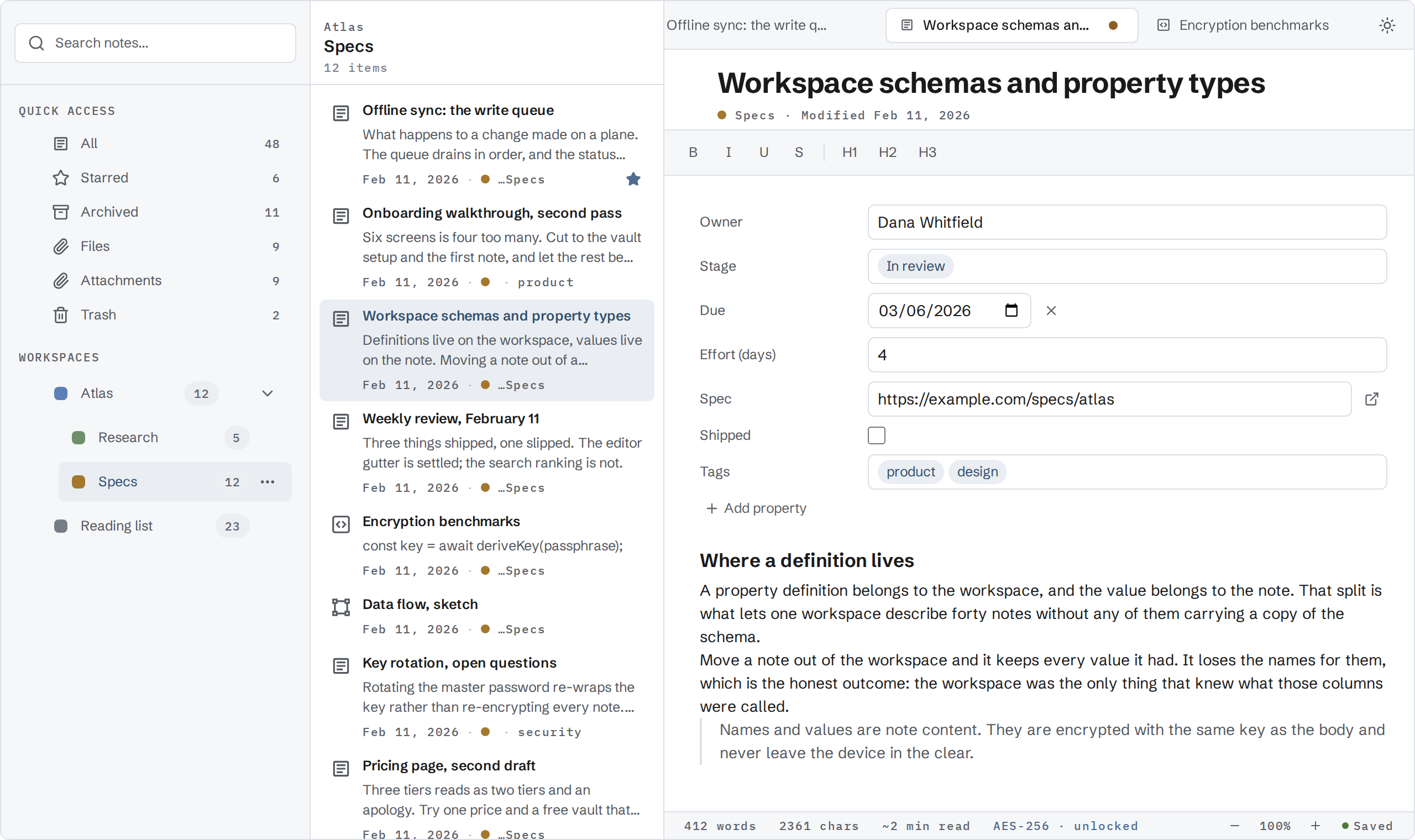The image size is (1415, 840).
Task: Focus the Search notes field
Action: point(155,43)
